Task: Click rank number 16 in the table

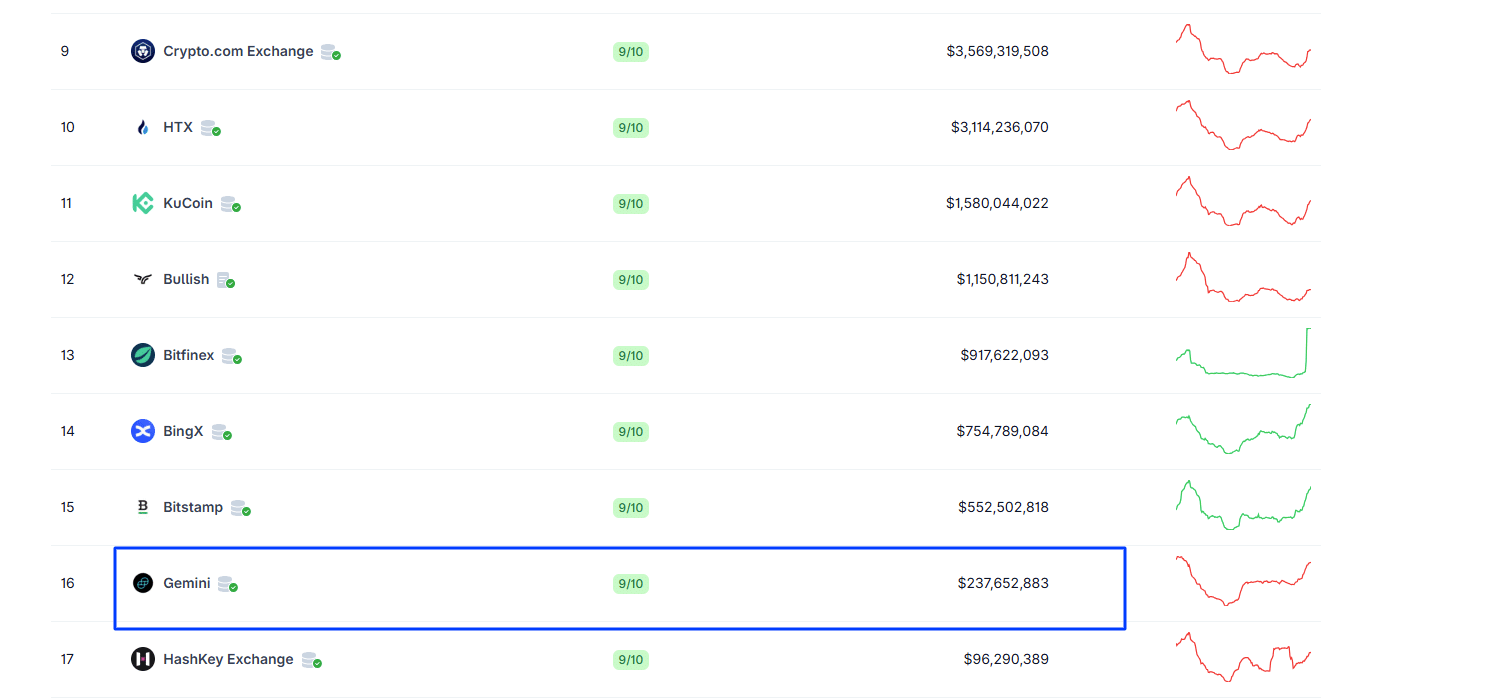Action: point(67,583)
